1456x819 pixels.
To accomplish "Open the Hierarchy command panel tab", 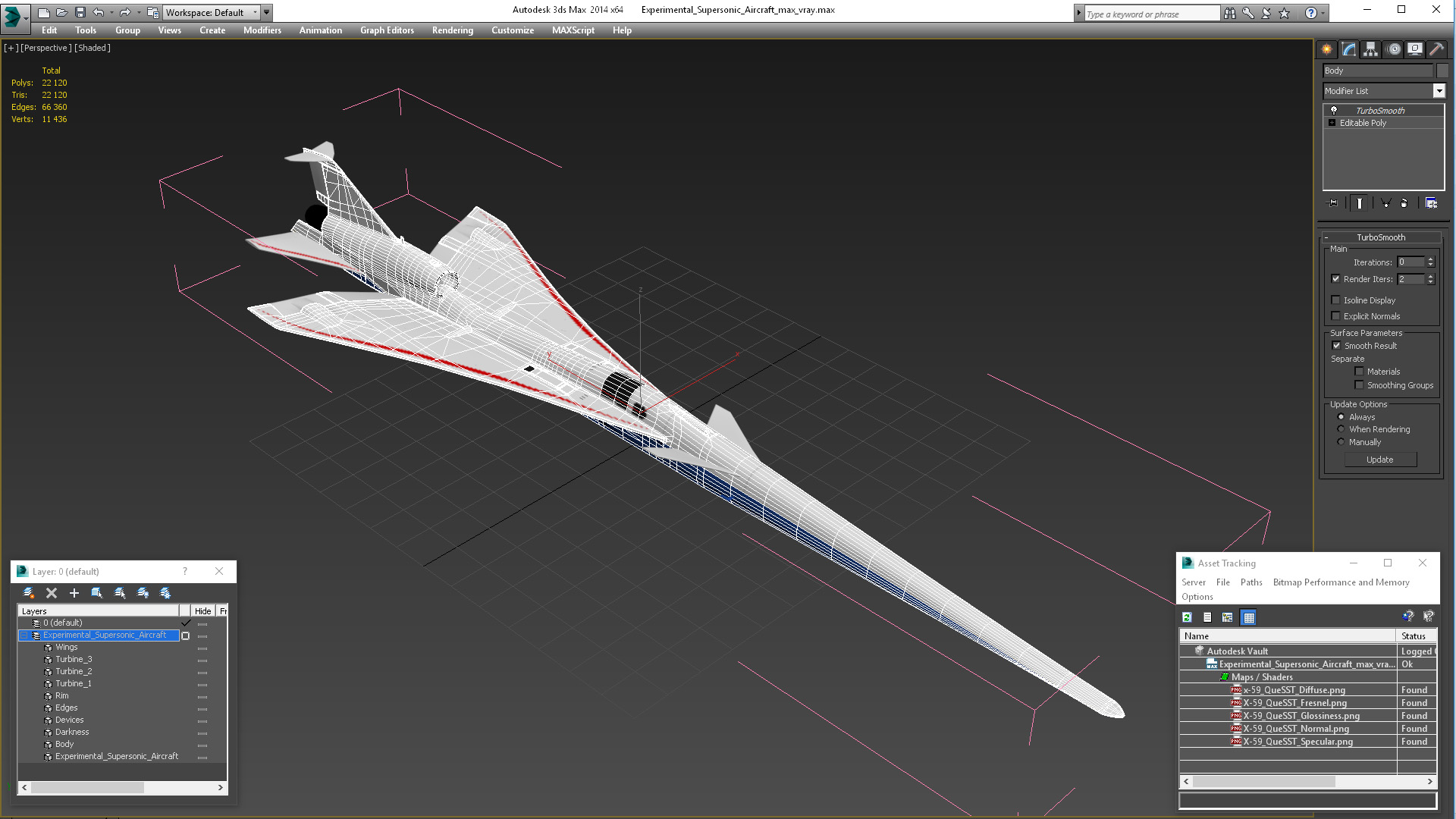I will tap(1370, 49).
